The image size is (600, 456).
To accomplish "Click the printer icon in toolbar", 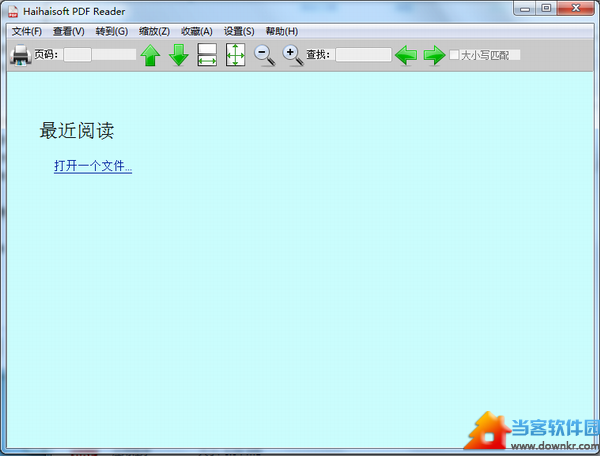I will tap(20, 55).
